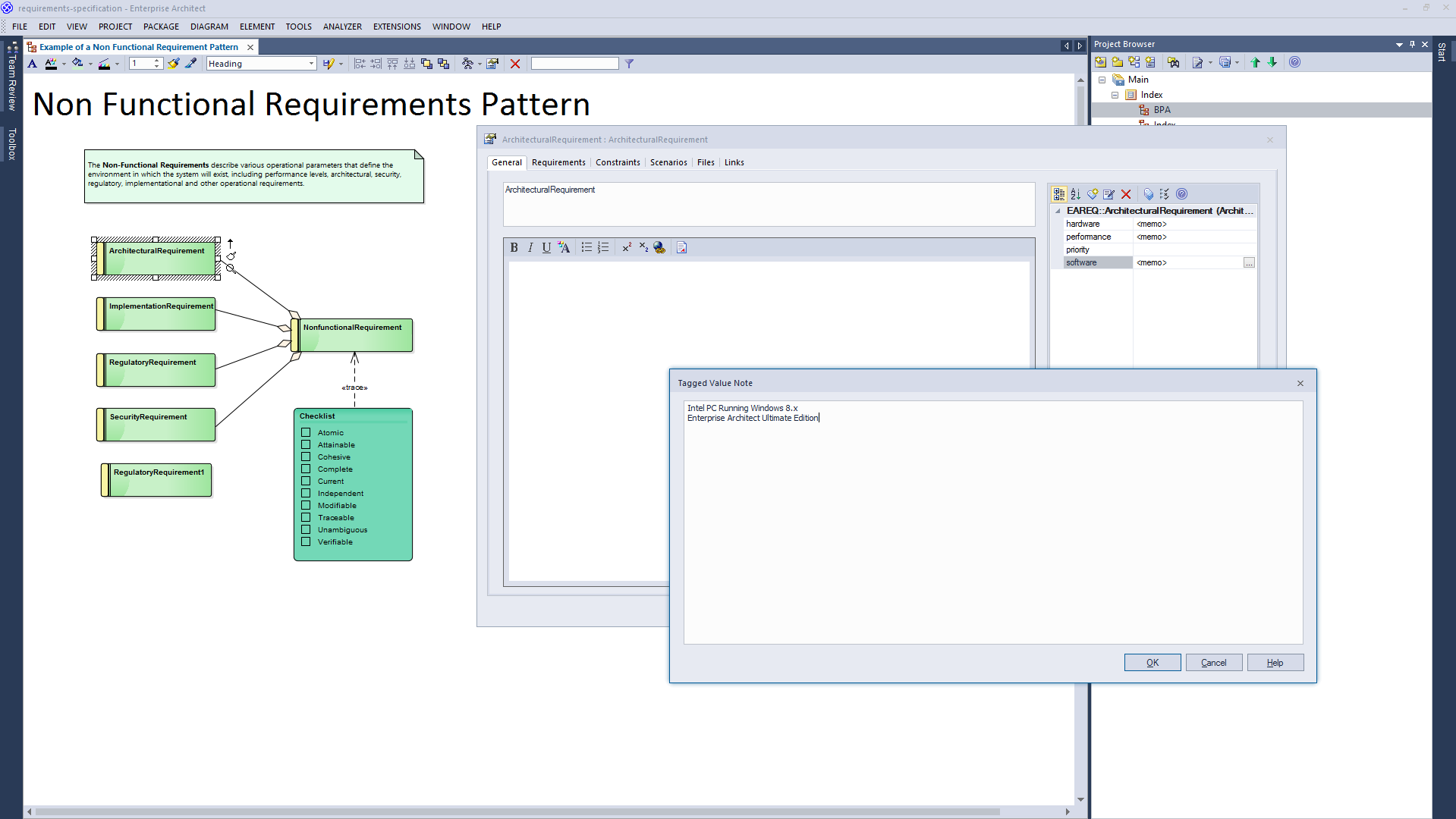Click the align left icon
This screenshot has width=1456, height=819.
[x=360, y=64]
